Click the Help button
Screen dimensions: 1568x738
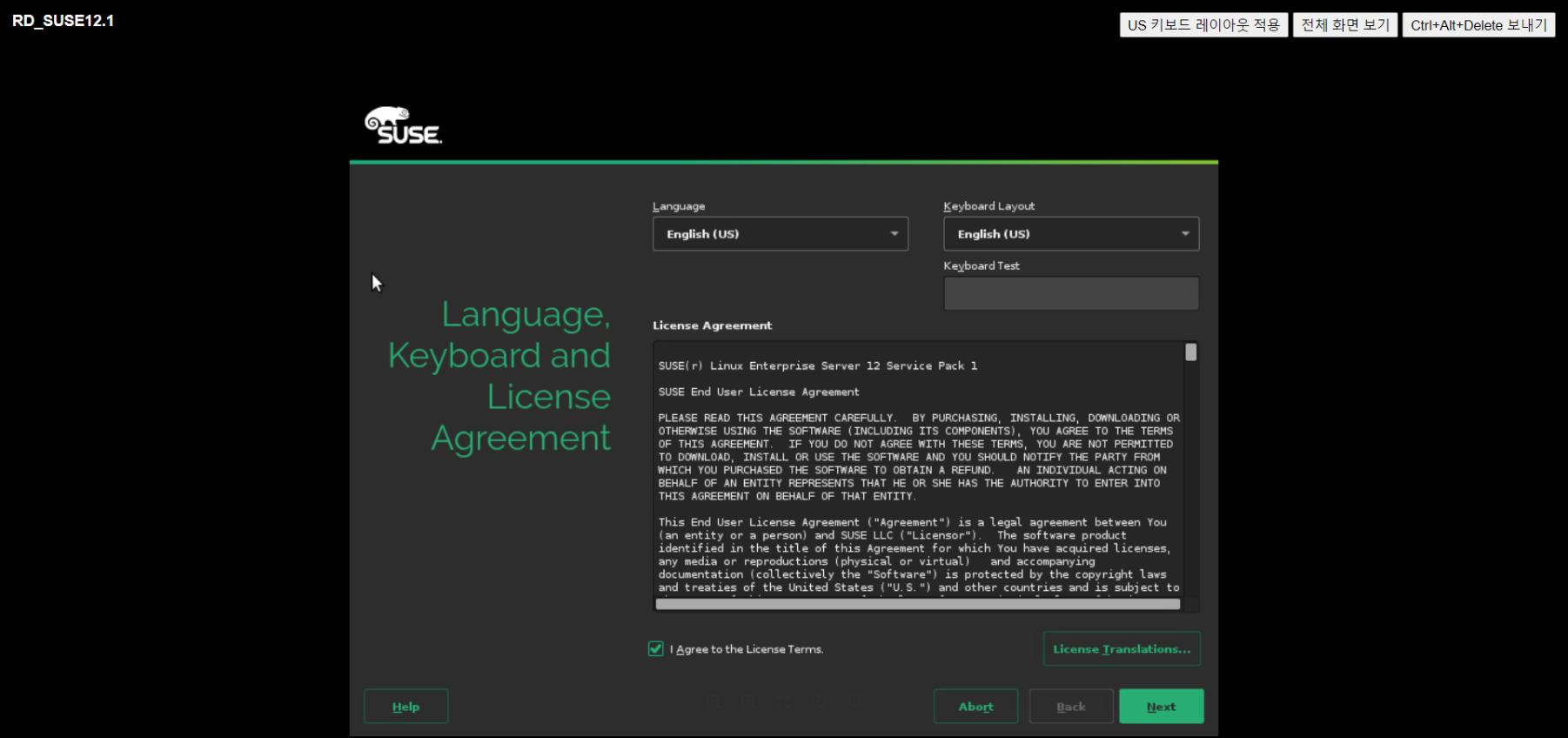pyautogui.click(x=405, y=707)
